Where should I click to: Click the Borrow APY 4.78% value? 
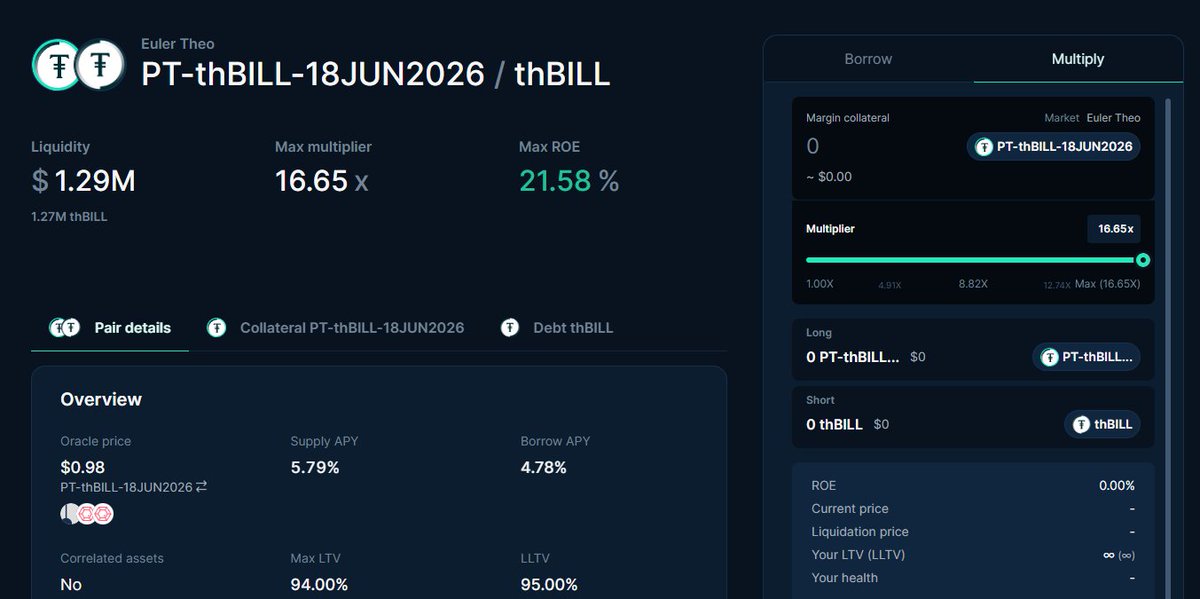(544, 467)
